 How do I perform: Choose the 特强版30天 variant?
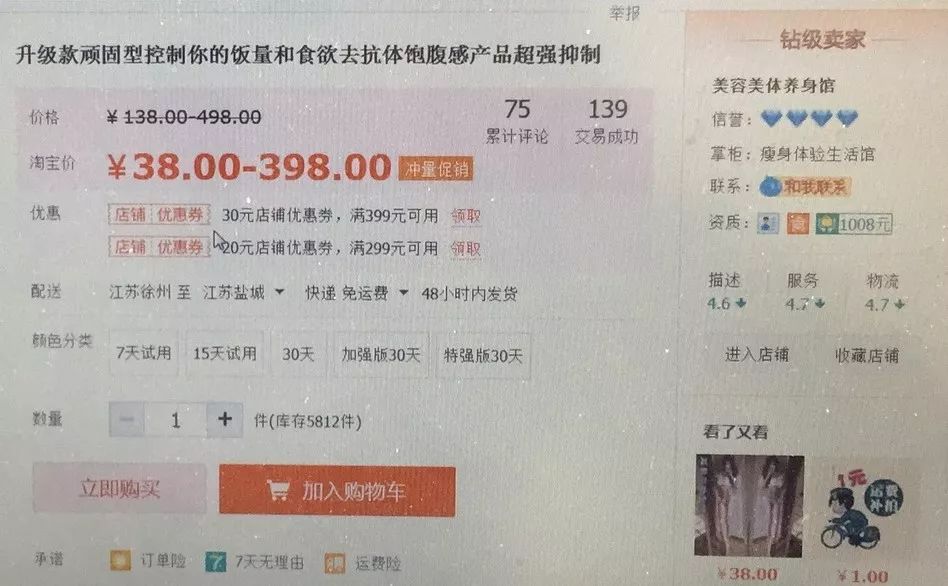tap(483, 356)
